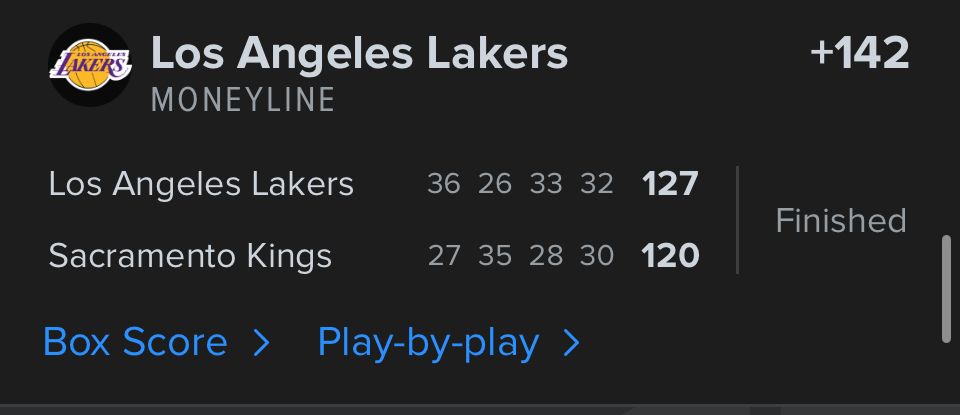Click Lakers third quarter score 33
Screen dimensions: 960x415
pyautogui.click(x=546, y=184)
